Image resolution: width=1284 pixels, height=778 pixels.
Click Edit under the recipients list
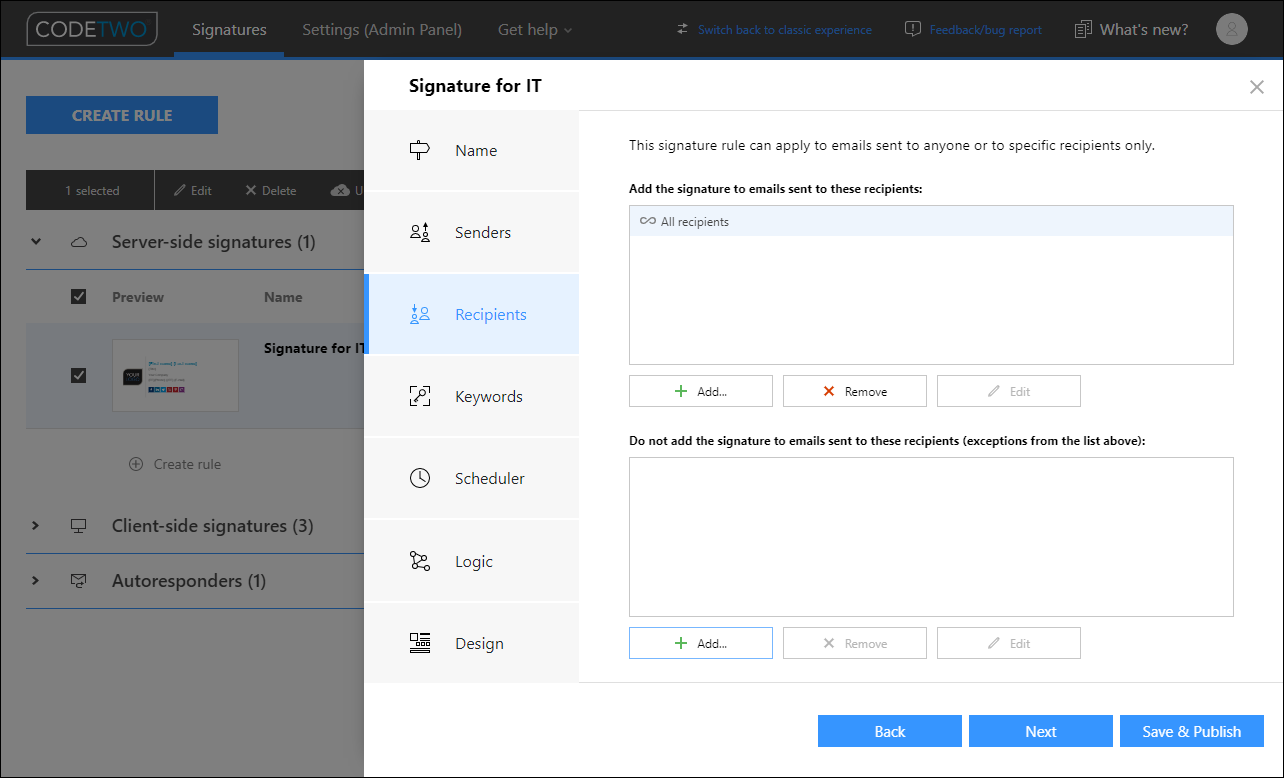pyautogui.click(x=1009, y=391)
